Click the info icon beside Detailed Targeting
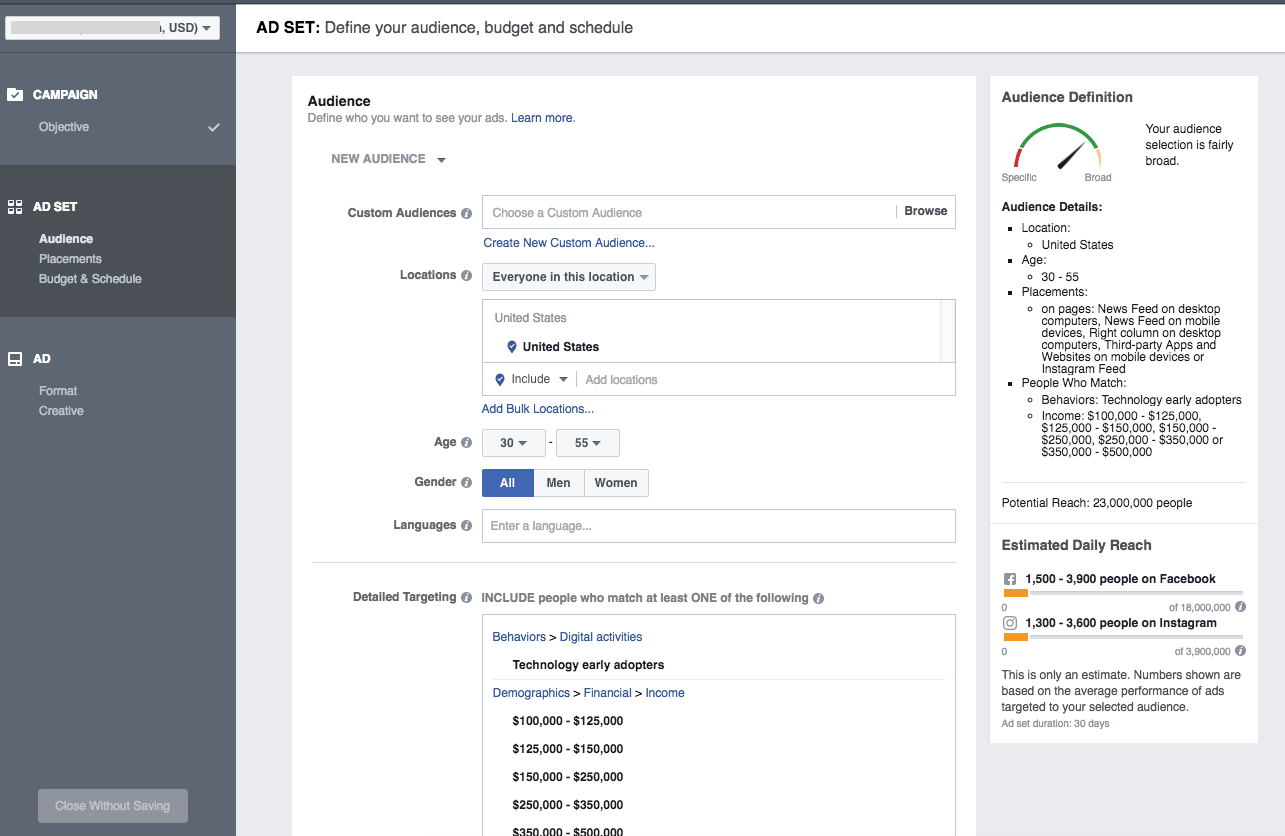The image size is (1285, 836). tap(466, 598)
